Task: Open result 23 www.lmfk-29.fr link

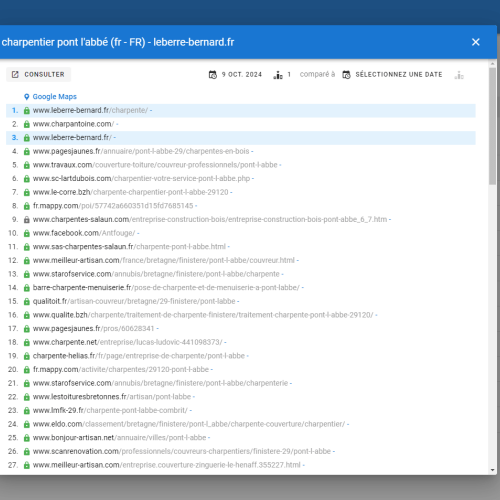Action: [x=110, y=411]
